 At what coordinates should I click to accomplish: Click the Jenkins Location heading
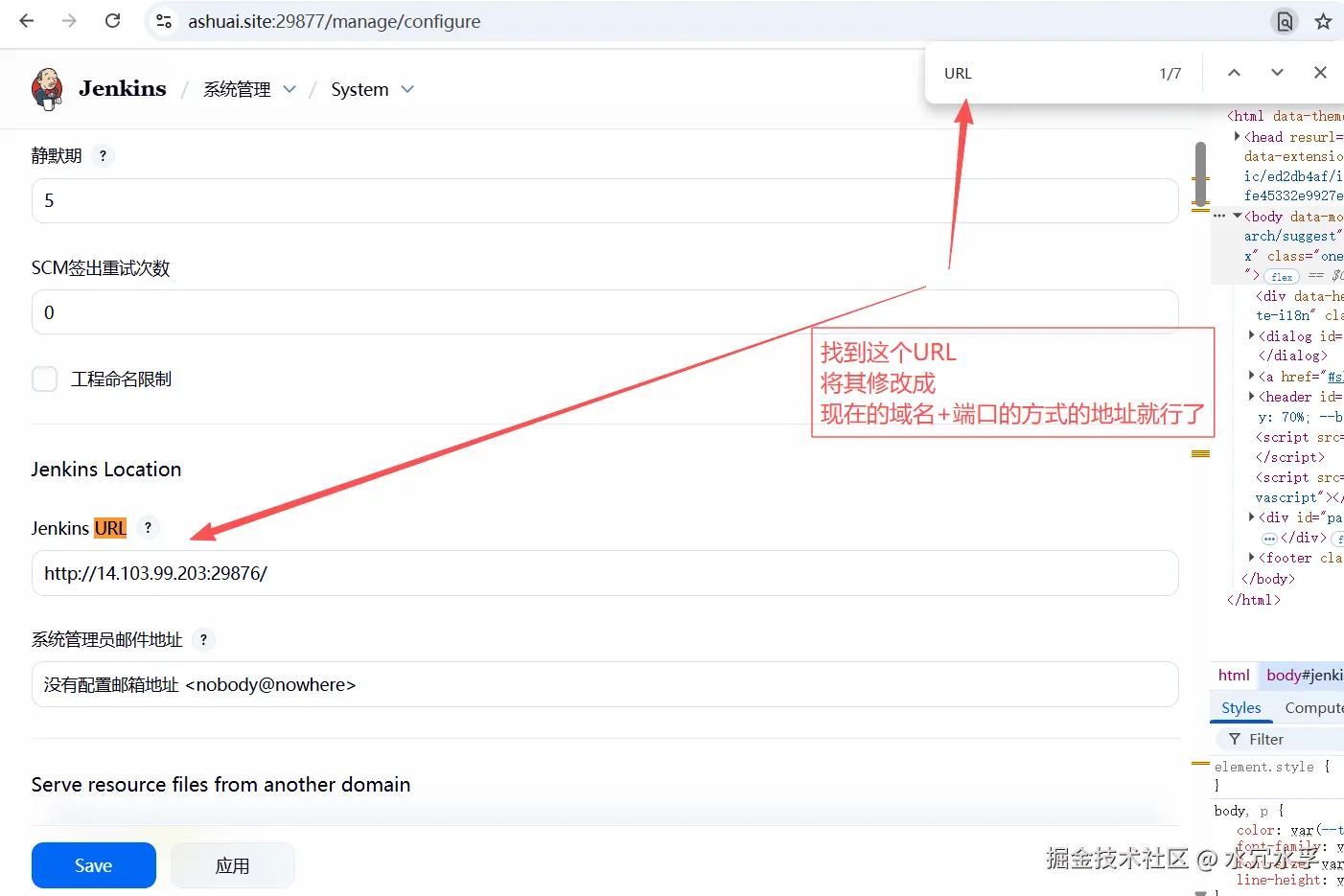[106, 470]
